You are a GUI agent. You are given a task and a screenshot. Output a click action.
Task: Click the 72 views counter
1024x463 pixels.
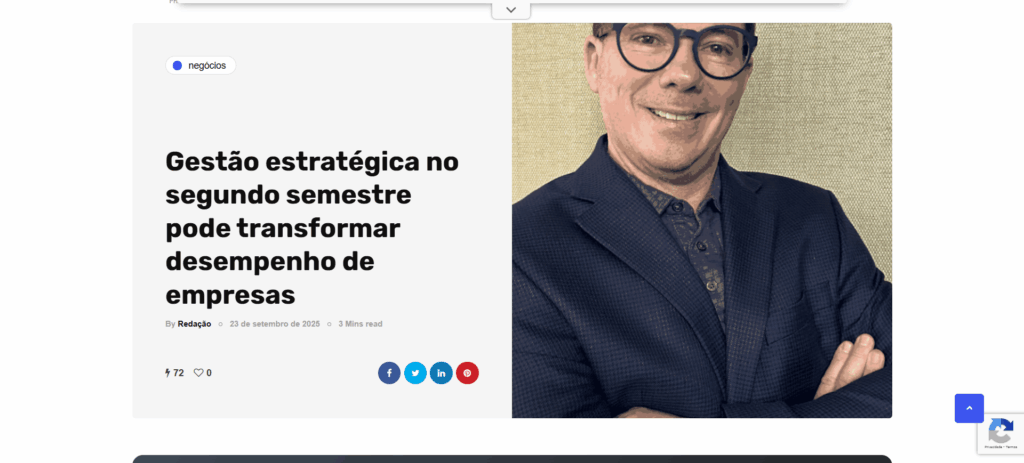[178, 373]
